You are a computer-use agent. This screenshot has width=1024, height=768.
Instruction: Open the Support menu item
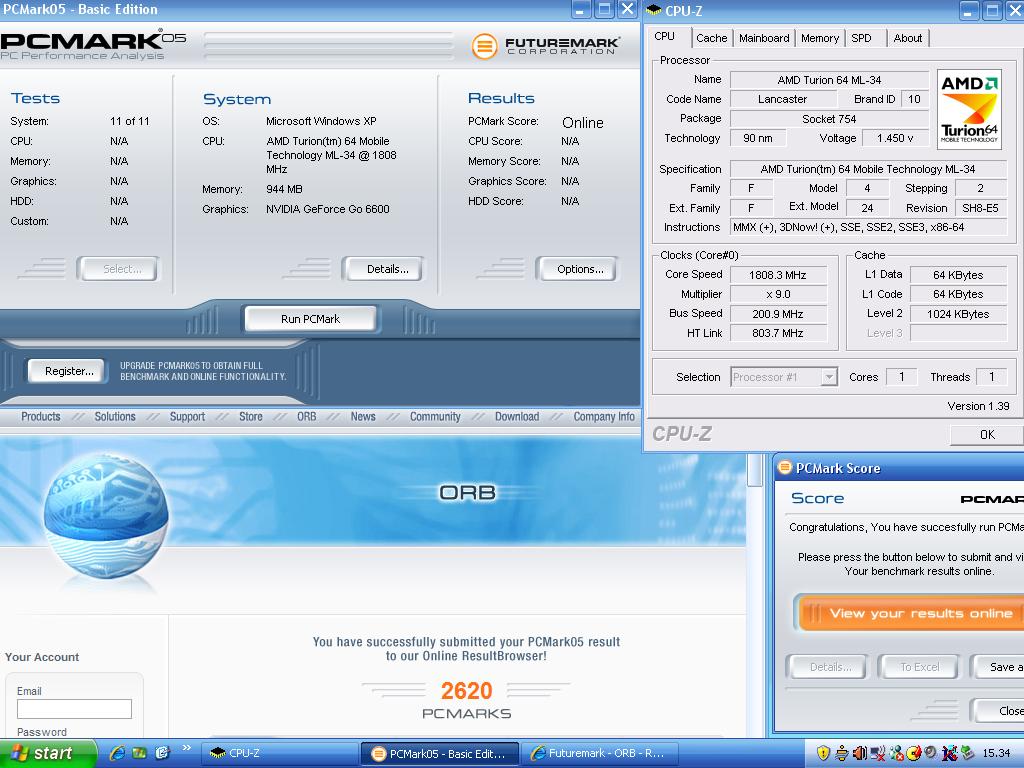pyautogui.click(x=187, y=417)
